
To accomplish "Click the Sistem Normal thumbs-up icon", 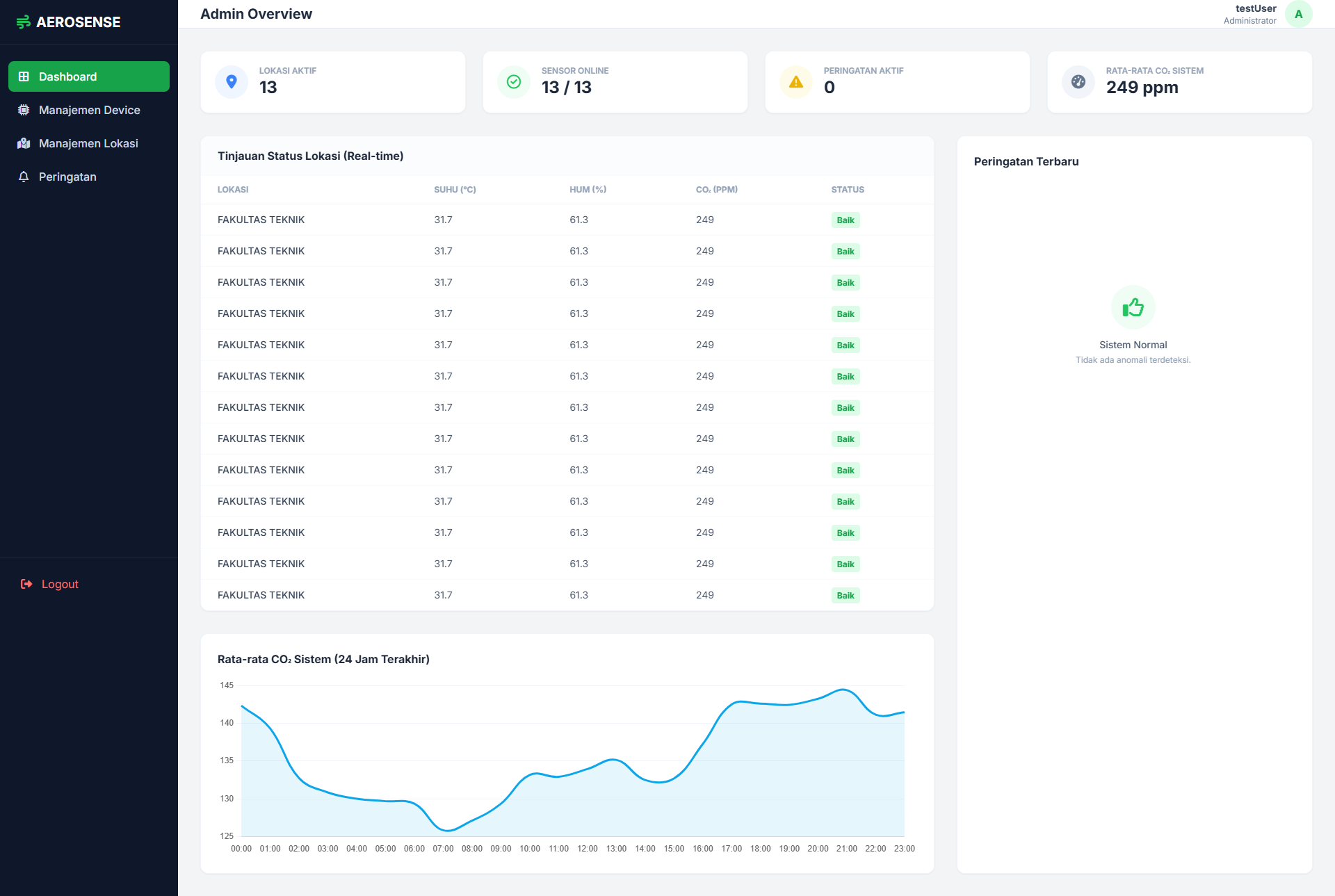I will (x=1133, y=307).
